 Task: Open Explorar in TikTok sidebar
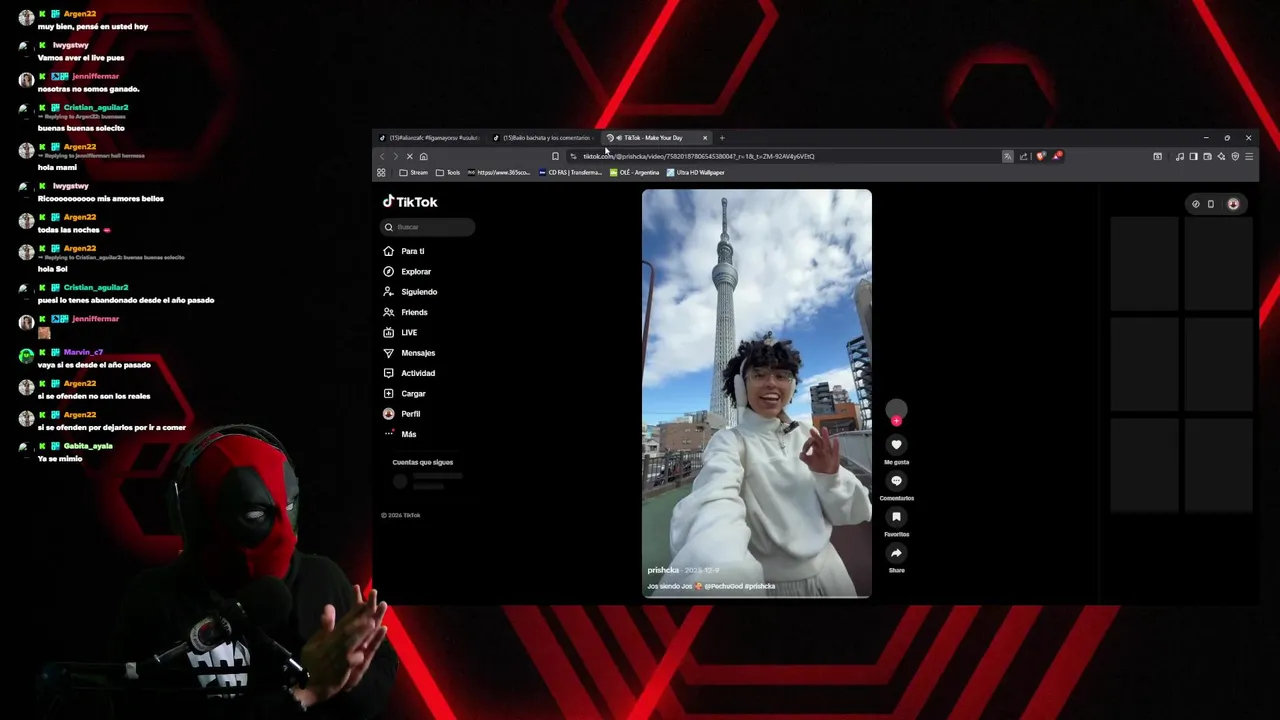click(x=407, y=271)
